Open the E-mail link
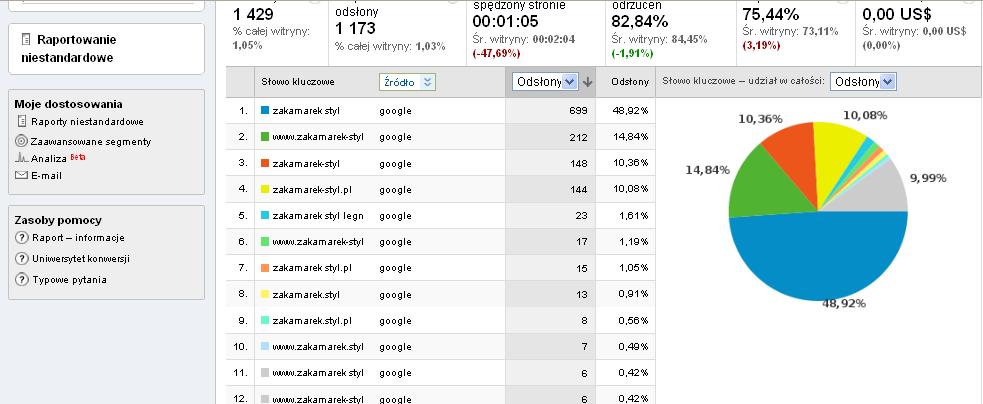This screenshot has height=404, width=983. pyautogui.click(x=46, y=176)
